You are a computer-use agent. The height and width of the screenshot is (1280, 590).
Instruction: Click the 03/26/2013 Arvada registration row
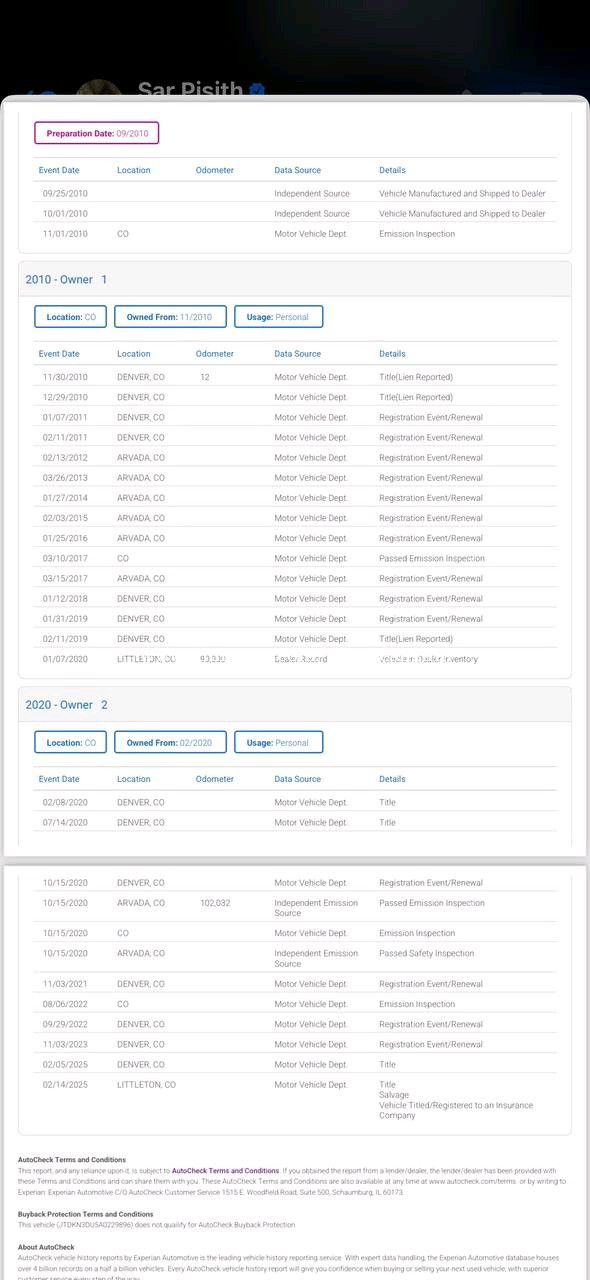click(x=295, y=478)
